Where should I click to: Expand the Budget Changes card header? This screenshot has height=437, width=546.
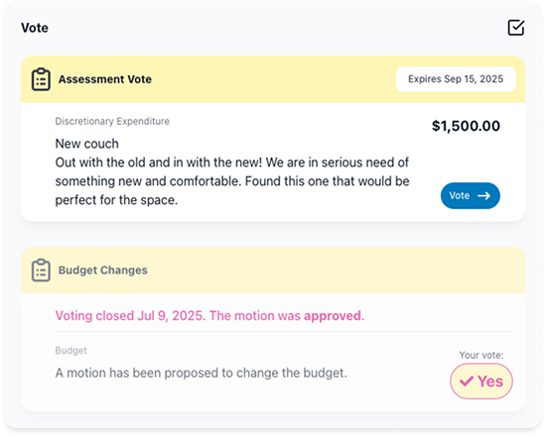[273, 270]
